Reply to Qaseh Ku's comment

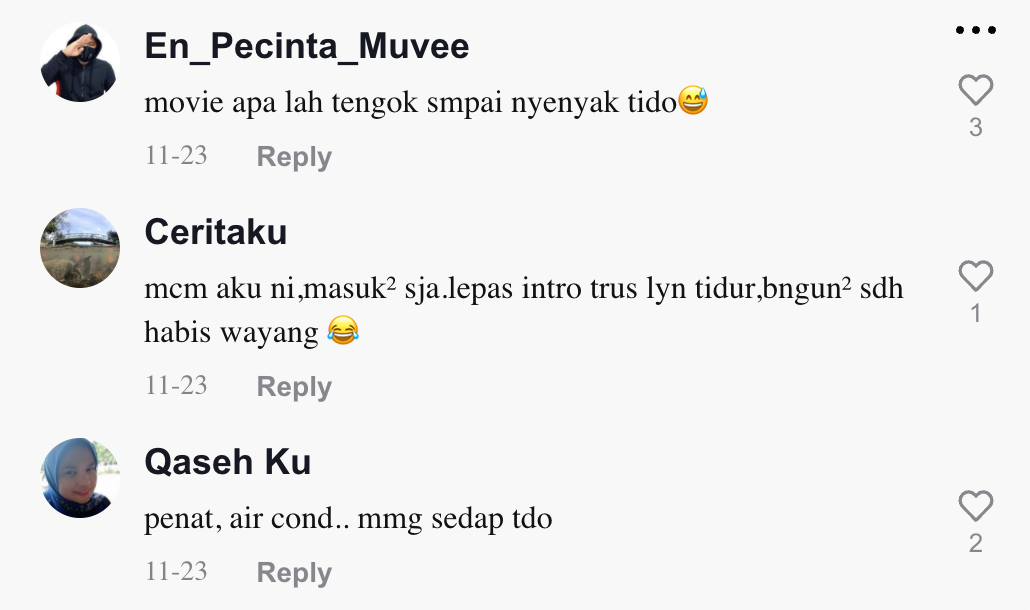[294, 573]
